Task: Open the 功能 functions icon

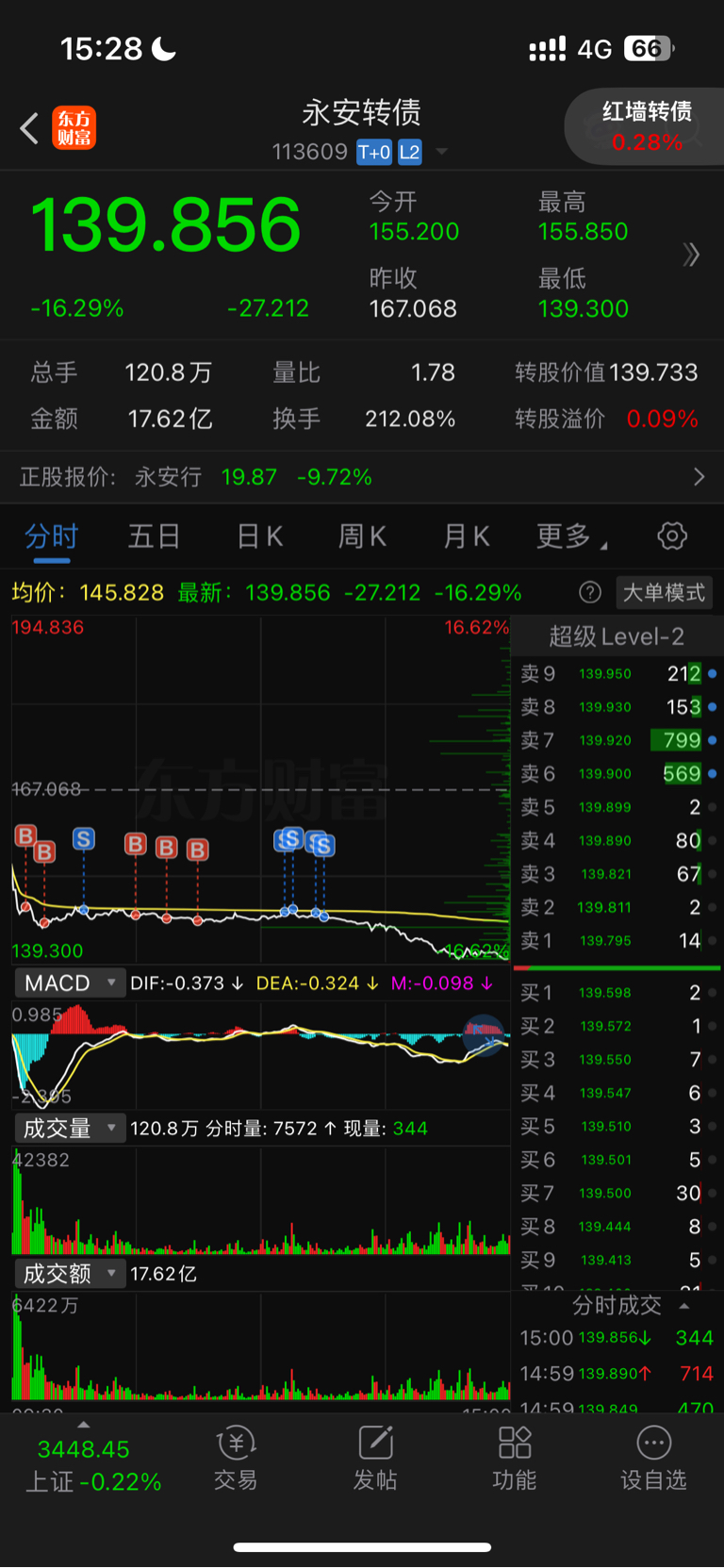Action: click(x=515, y=1458)
